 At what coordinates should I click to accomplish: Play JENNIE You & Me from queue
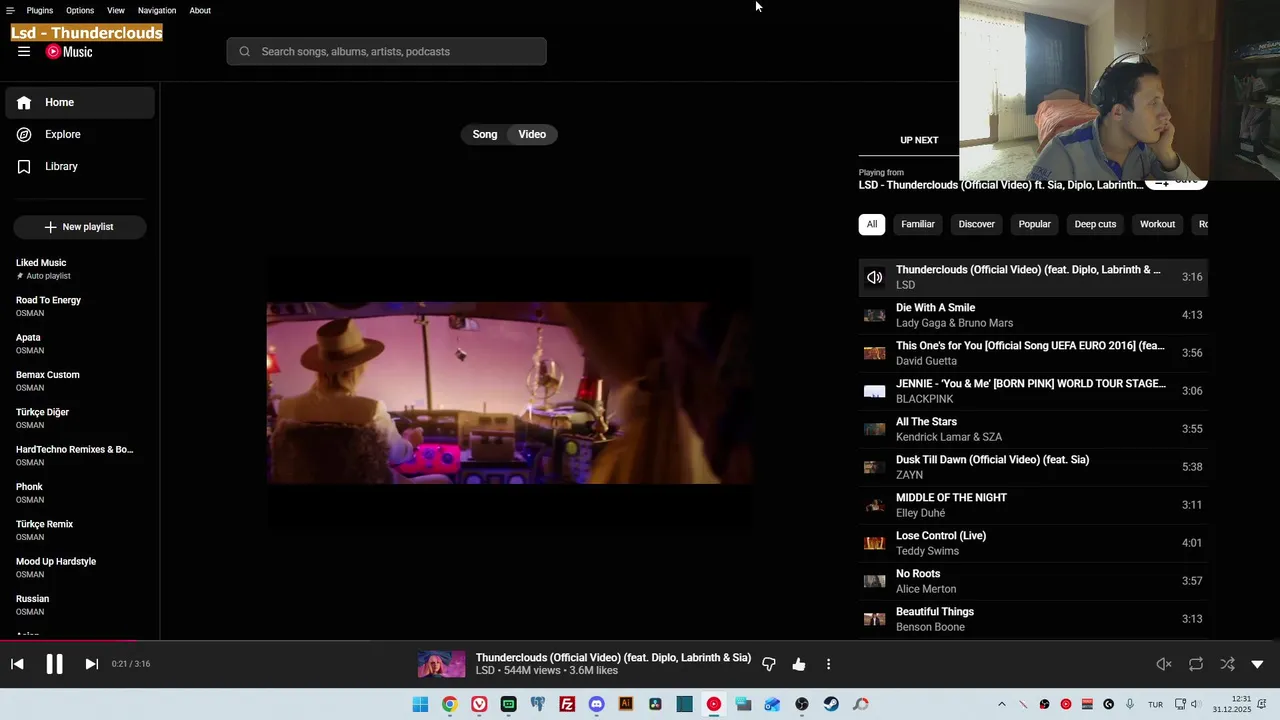click(x=1033, y=391)
